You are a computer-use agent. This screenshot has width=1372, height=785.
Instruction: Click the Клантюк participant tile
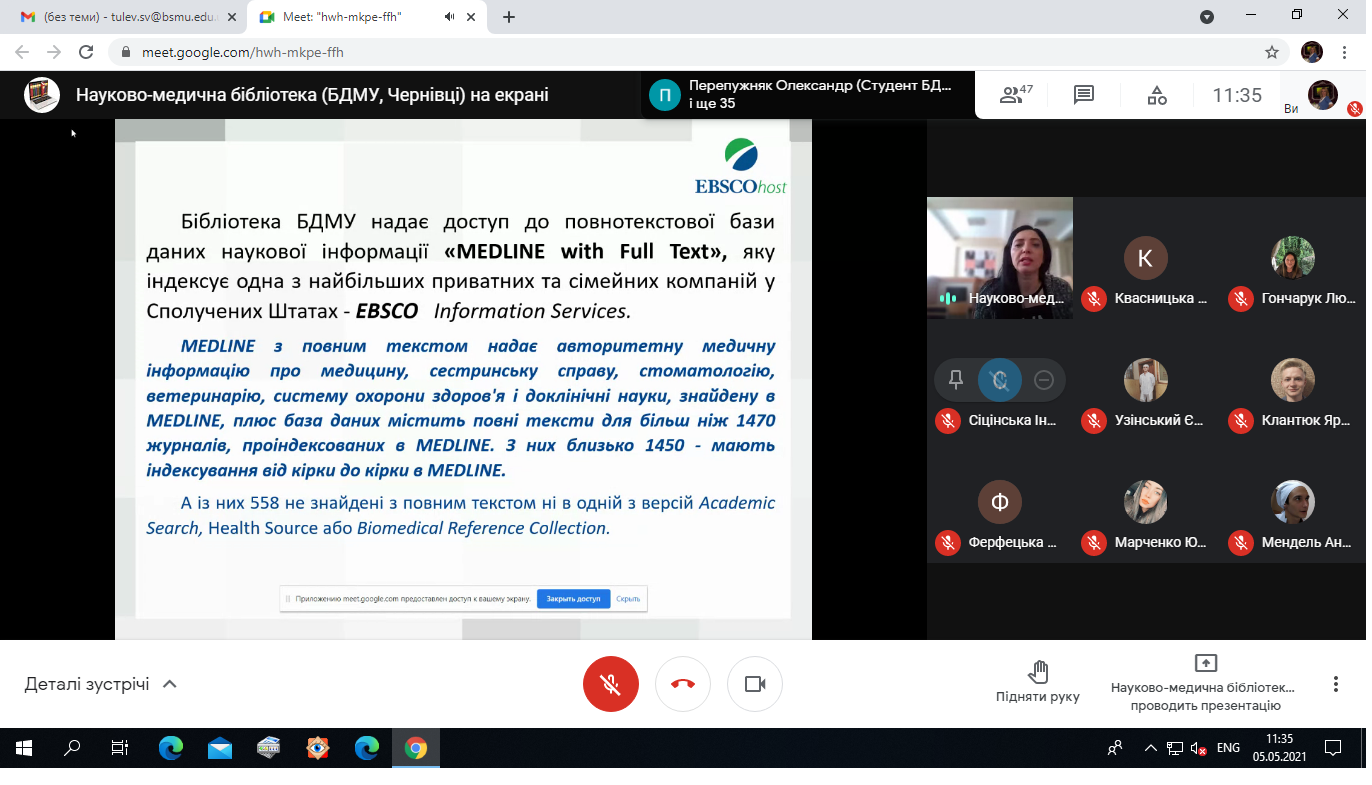(x=1293, y=380)
